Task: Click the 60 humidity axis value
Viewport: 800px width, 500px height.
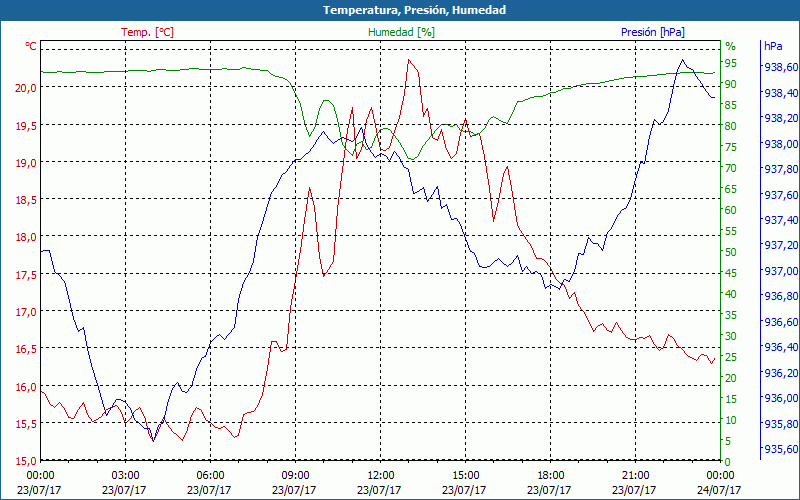Action: pos(731,210)
